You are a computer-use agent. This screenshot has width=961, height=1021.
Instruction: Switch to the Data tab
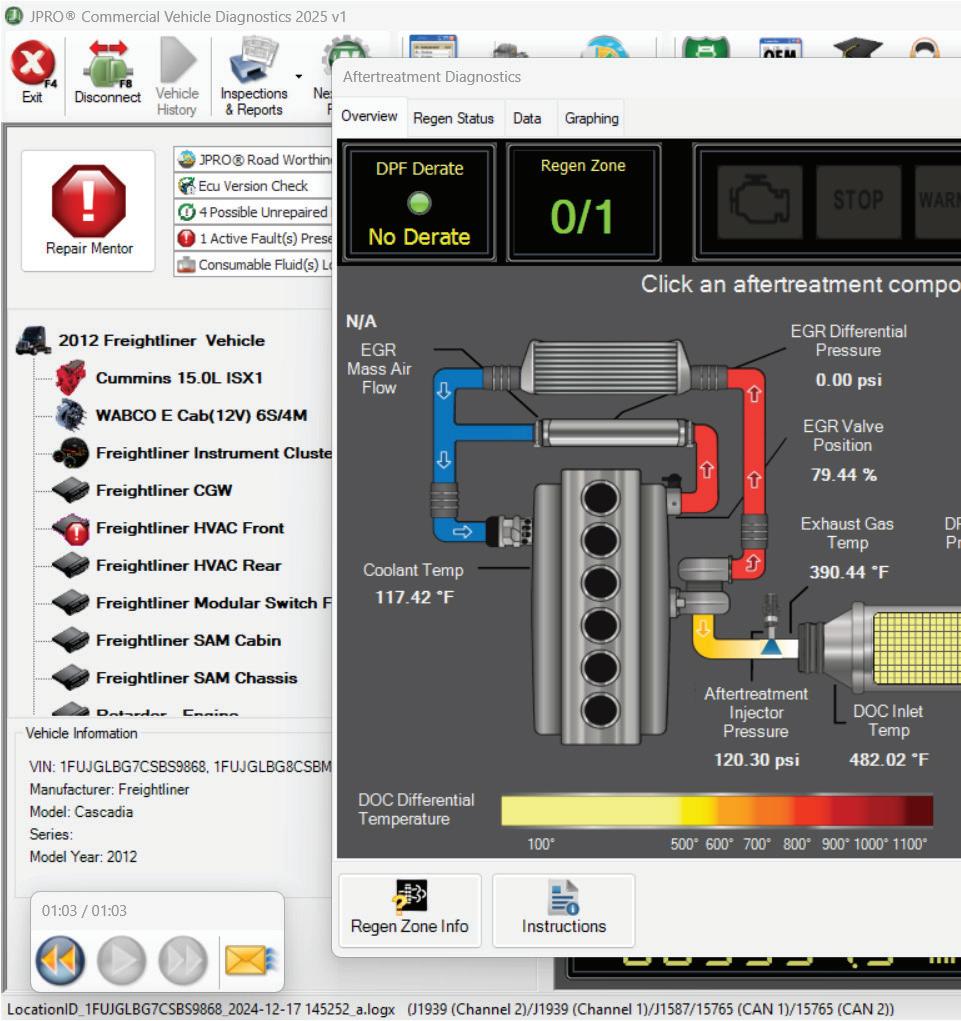point(527,119)
